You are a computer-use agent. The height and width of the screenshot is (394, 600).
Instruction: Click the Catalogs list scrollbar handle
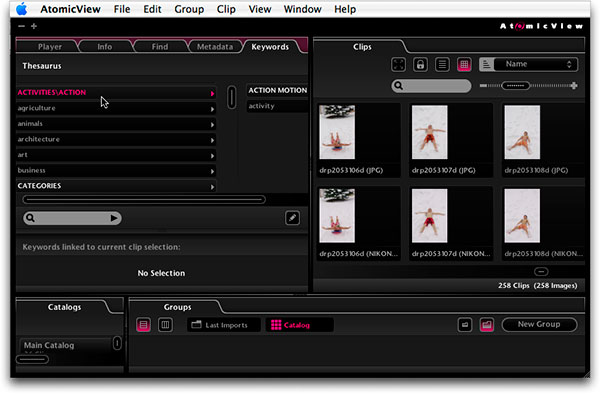pyautogui.click(x=117, y=343)
